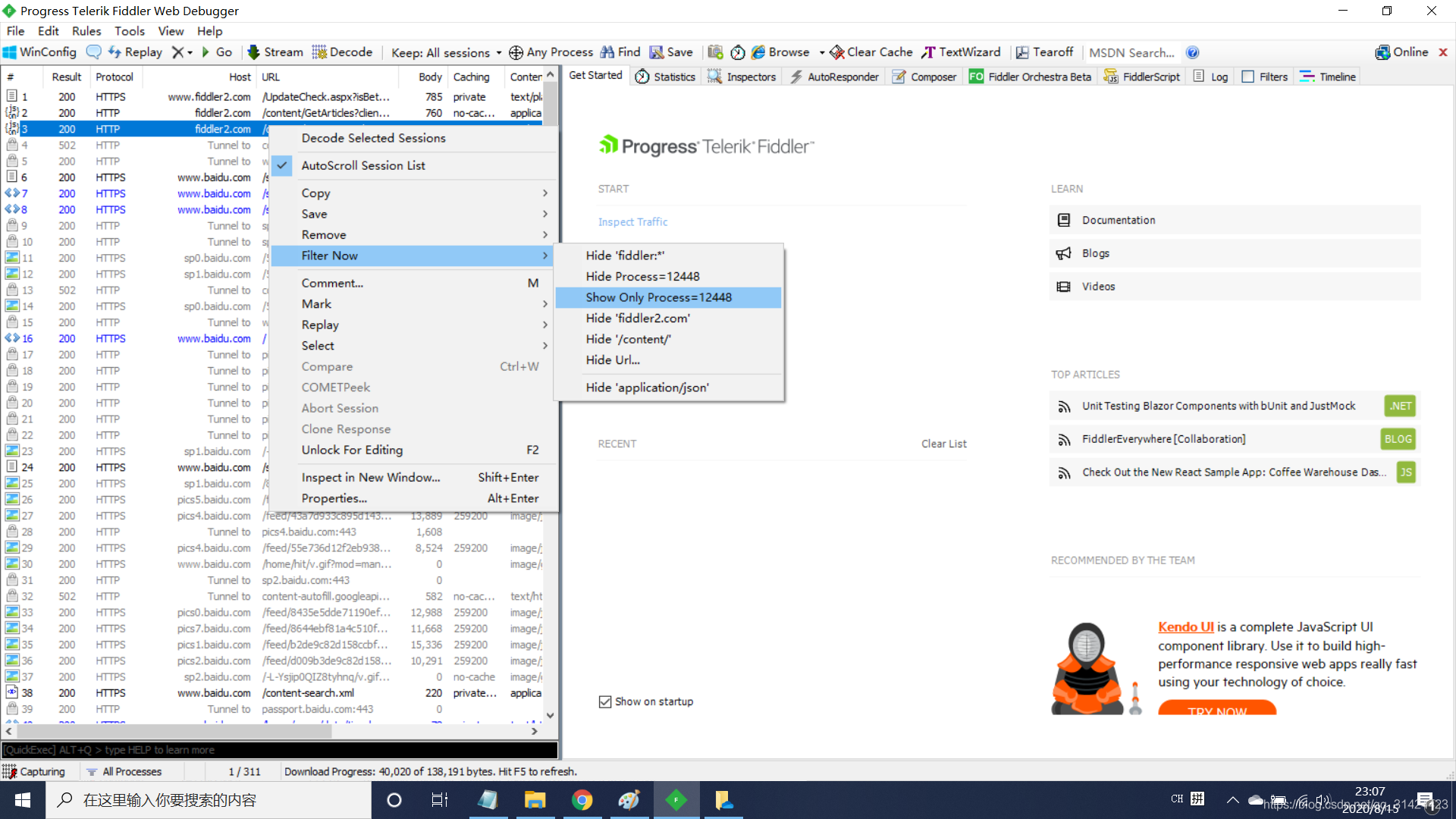Screen dimensions: 1456x819
Task: Select Show Only Process=12448 filter option
Action: pos(659,297)
